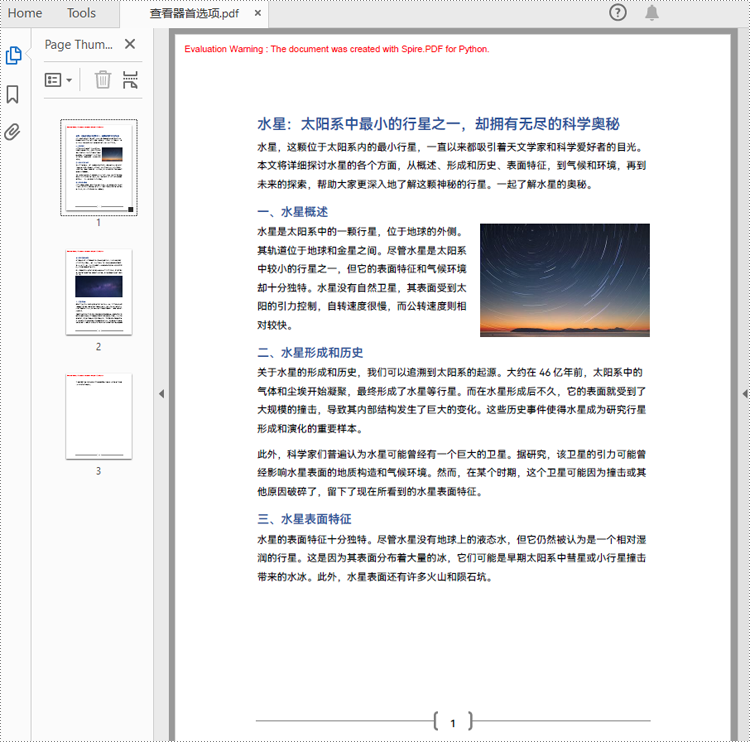The width and height of the screenshot is (750, 742).
Task: Click the Page Thum... panel title
Action: pyautogui.click(x=78, y=44)
